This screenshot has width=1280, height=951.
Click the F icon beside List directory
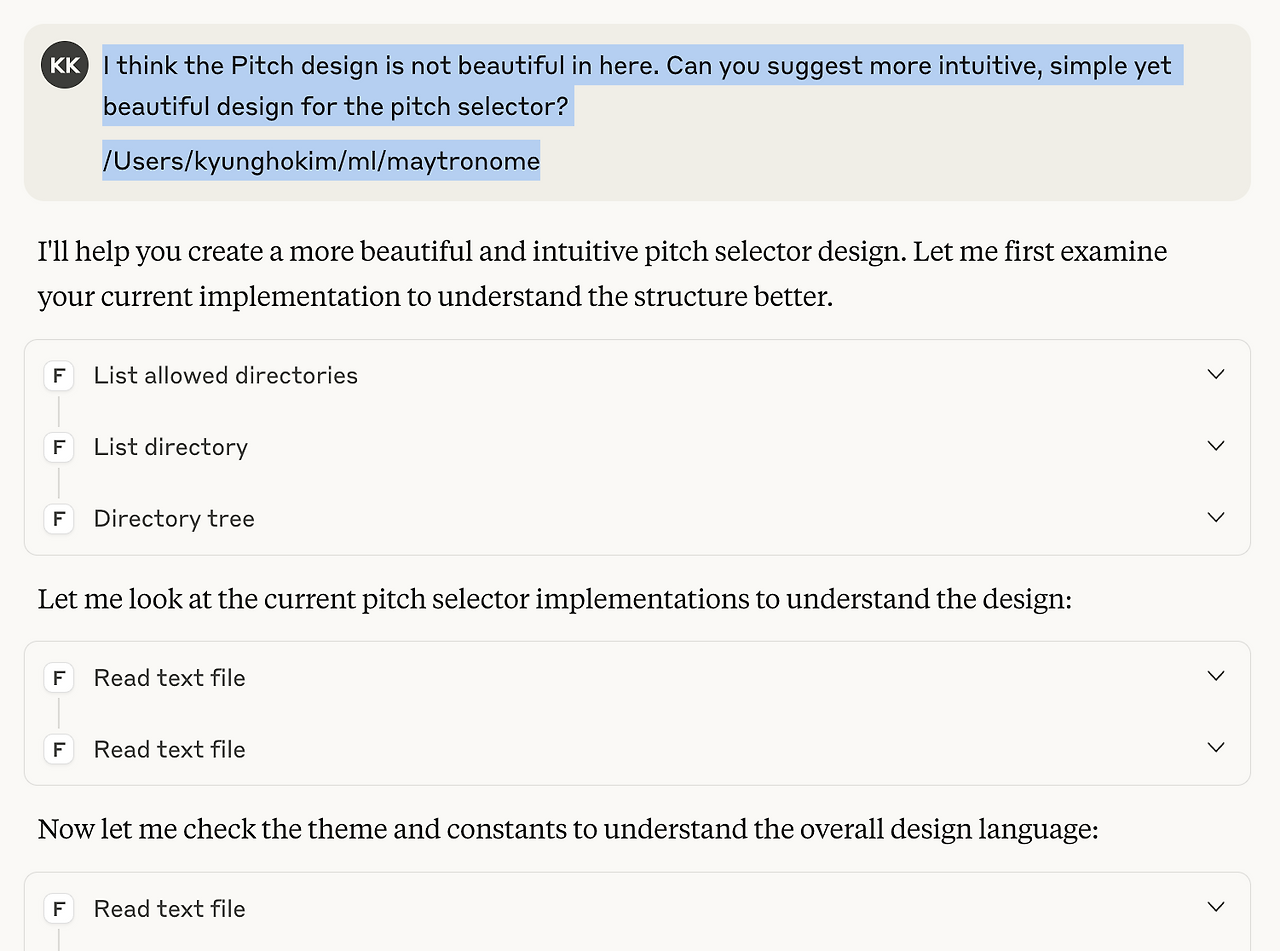click(x=59, y=447)
